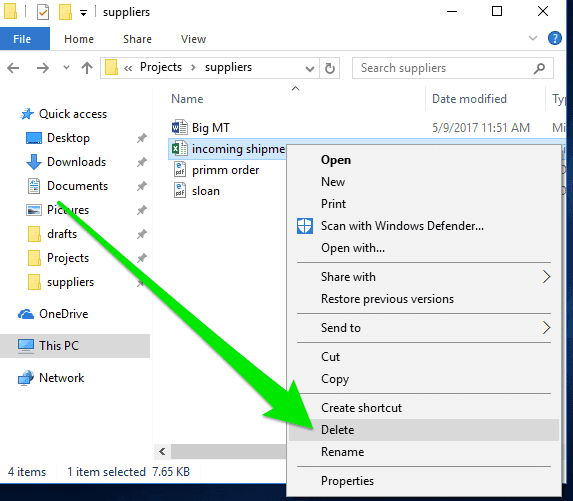
Task: Click the search magnifier icon
Action: point(539,68)
